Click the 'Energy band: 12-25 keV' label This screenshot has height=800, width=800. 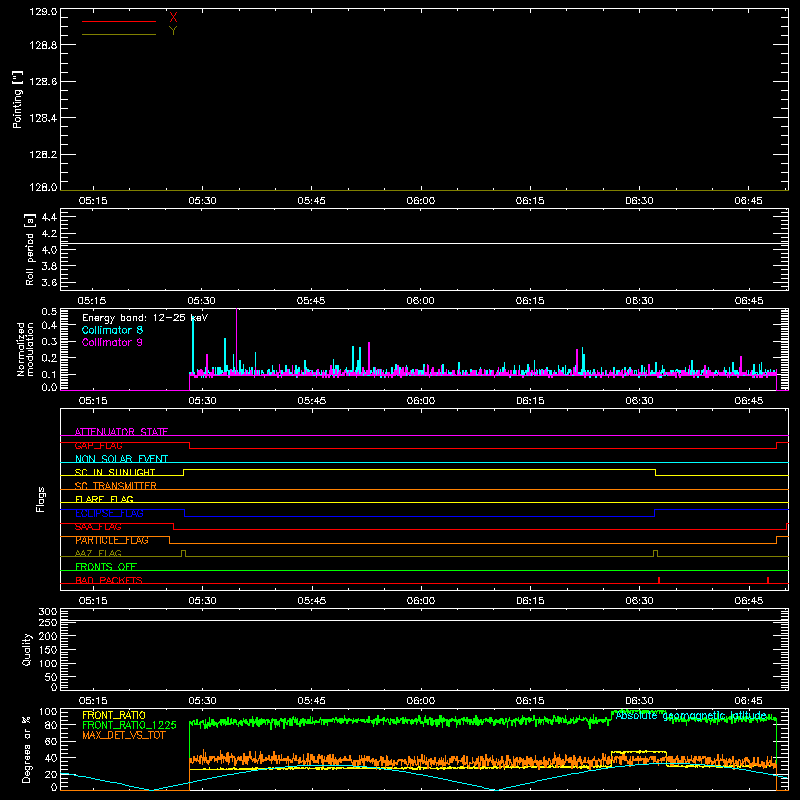pos(145,318)
